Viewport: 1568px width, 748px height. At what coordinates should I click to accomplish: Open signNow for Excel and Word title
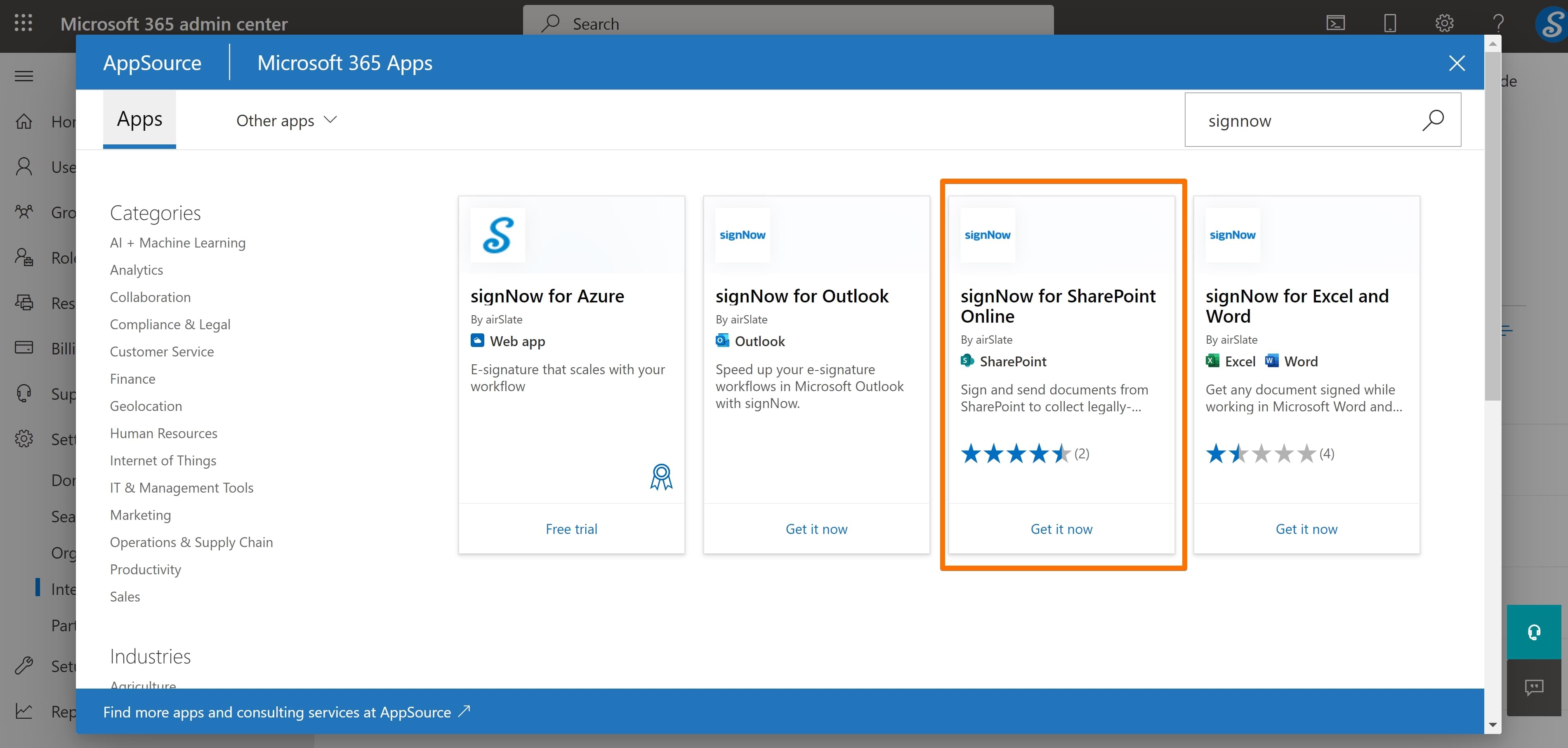coord(1297,306)
